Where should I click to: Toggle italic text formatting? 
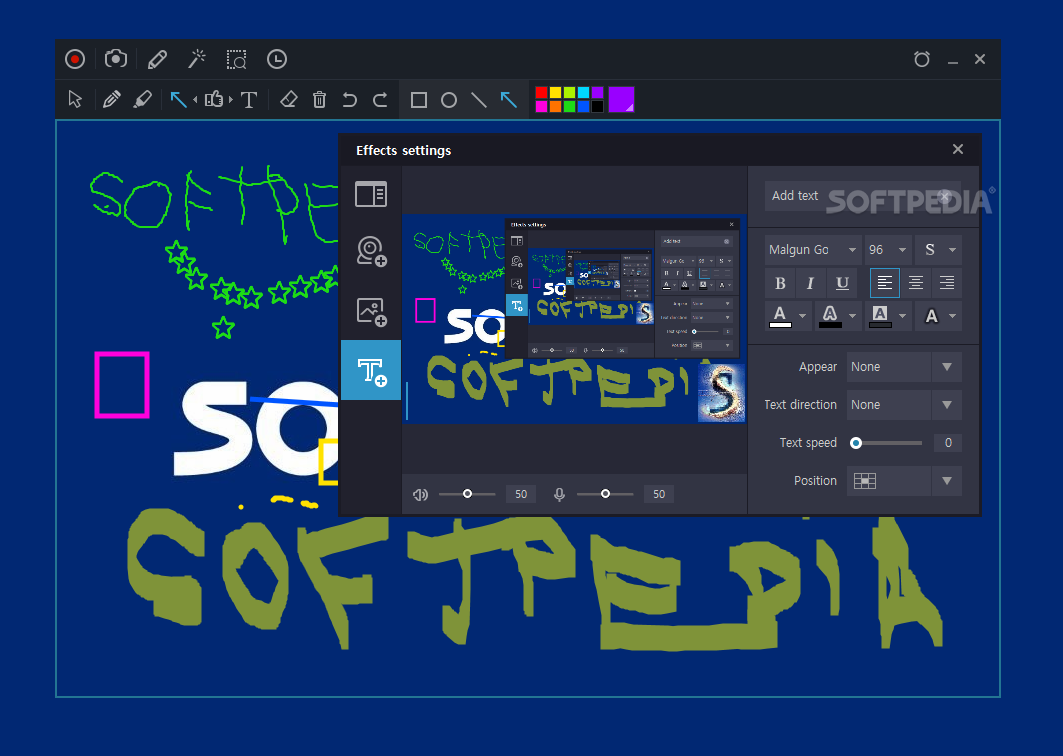click(810, 283)
